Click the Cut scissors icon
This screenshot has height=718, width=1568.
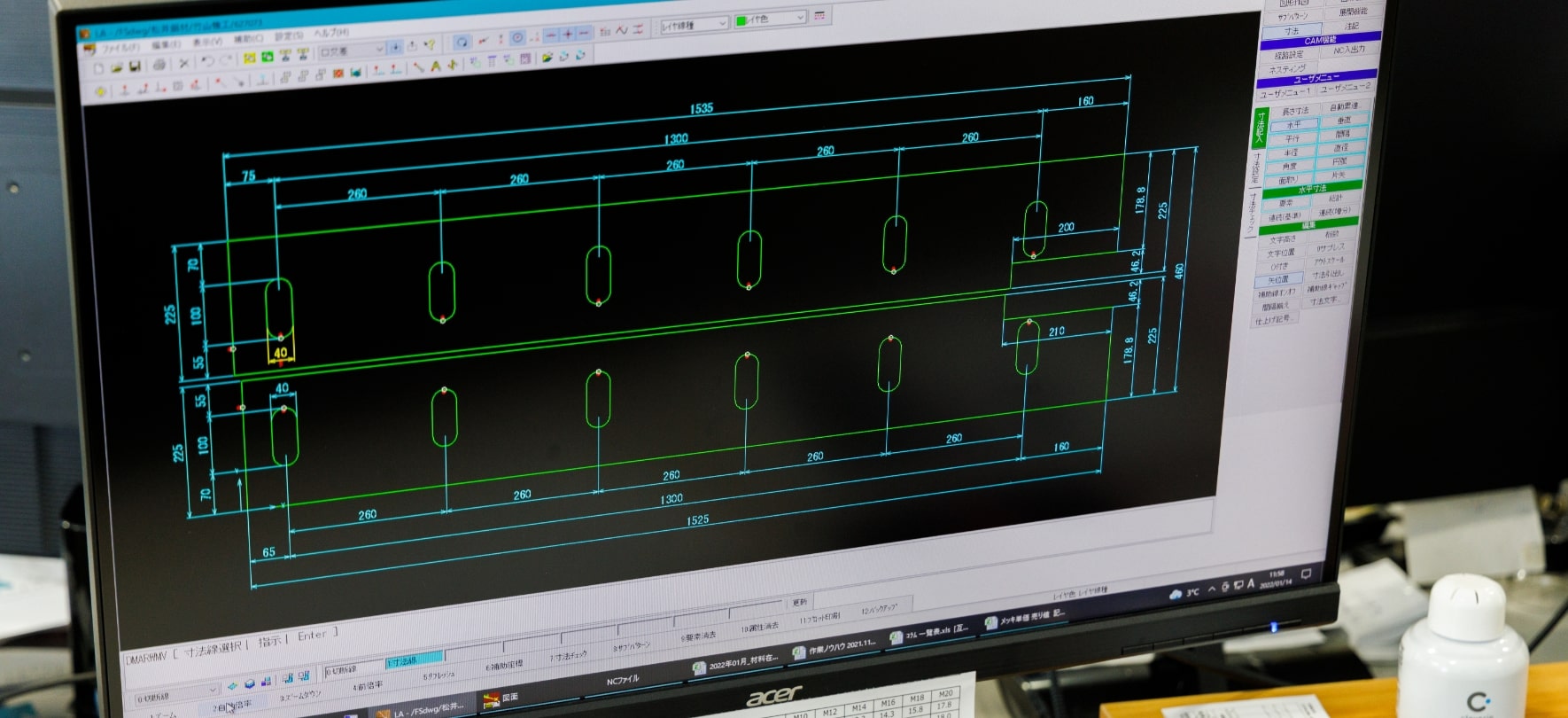tap(184, 63)
